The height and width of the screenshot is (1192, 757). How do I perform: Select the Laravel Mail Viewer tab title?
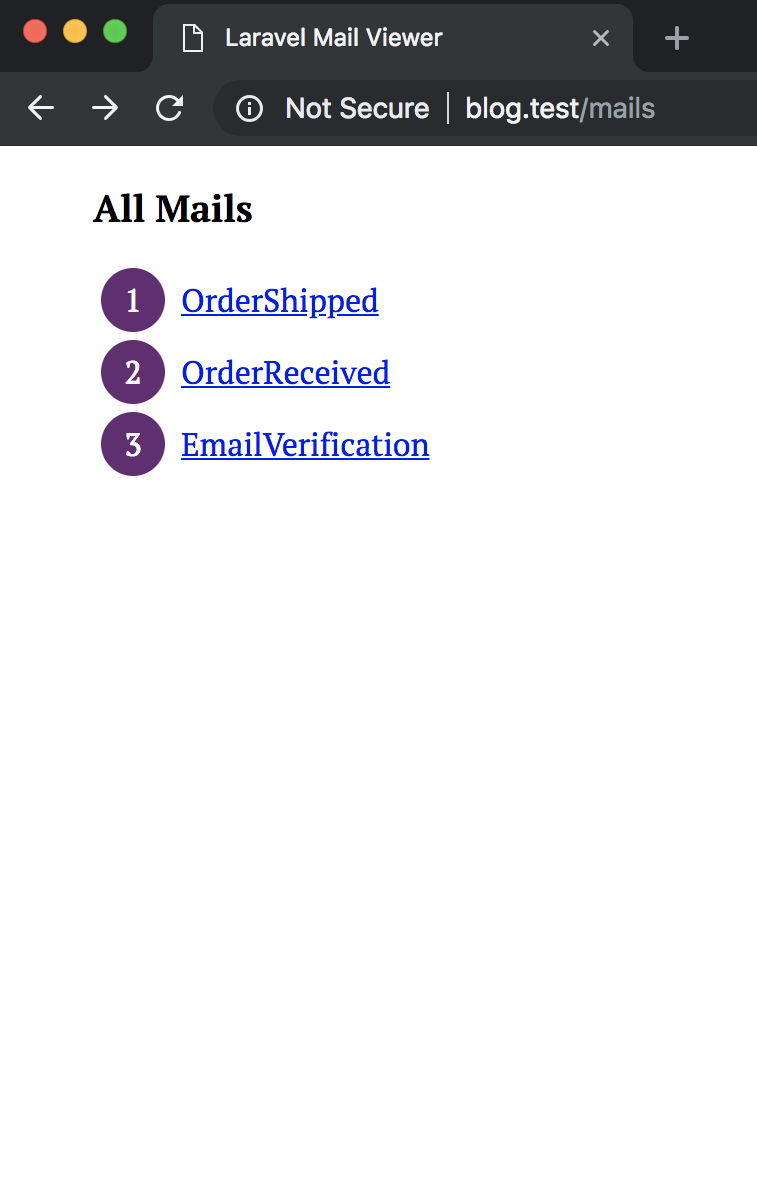click(333, 38)
